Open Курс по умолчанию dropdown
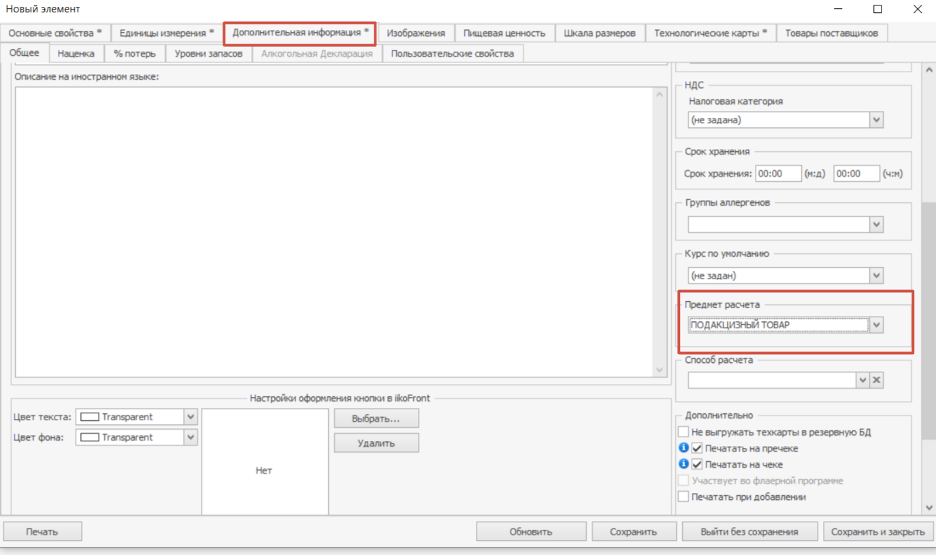 (876, 275)
